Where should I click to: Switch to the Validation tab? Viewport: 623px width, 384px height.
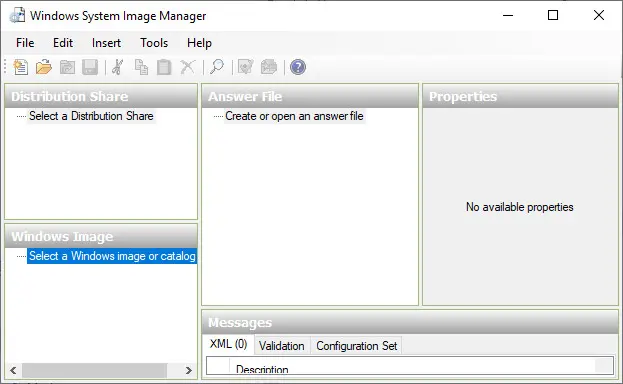tap(282, 346)
